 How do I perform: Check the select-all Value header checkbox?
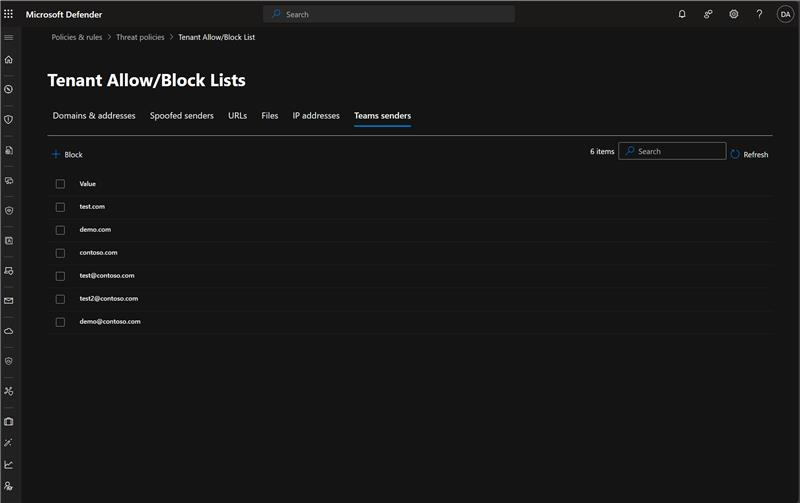[x=60, y=184]
